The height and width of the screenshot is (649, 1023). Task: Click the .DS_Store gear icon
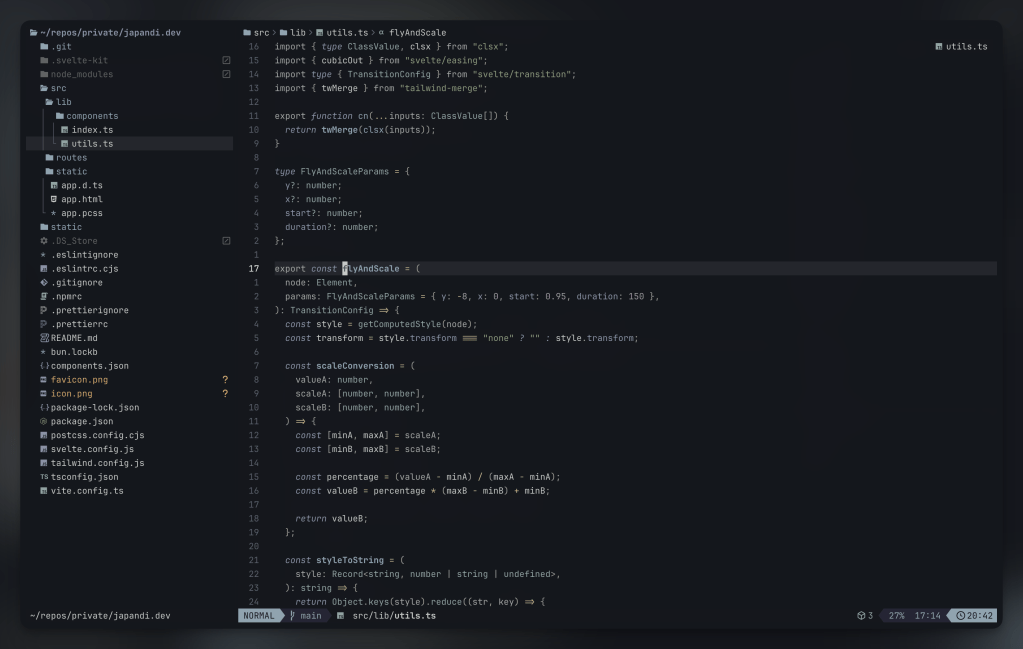click(43, 241)
